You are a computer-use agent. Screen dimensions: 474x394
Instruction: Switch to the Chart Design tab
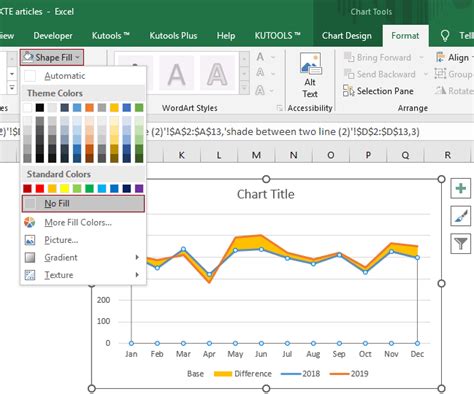pyautogui.click(x=347, y=36)
